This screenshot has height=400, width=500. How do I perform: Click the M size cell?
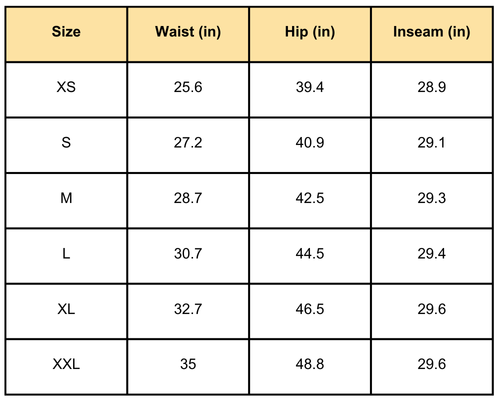point(66,201)
